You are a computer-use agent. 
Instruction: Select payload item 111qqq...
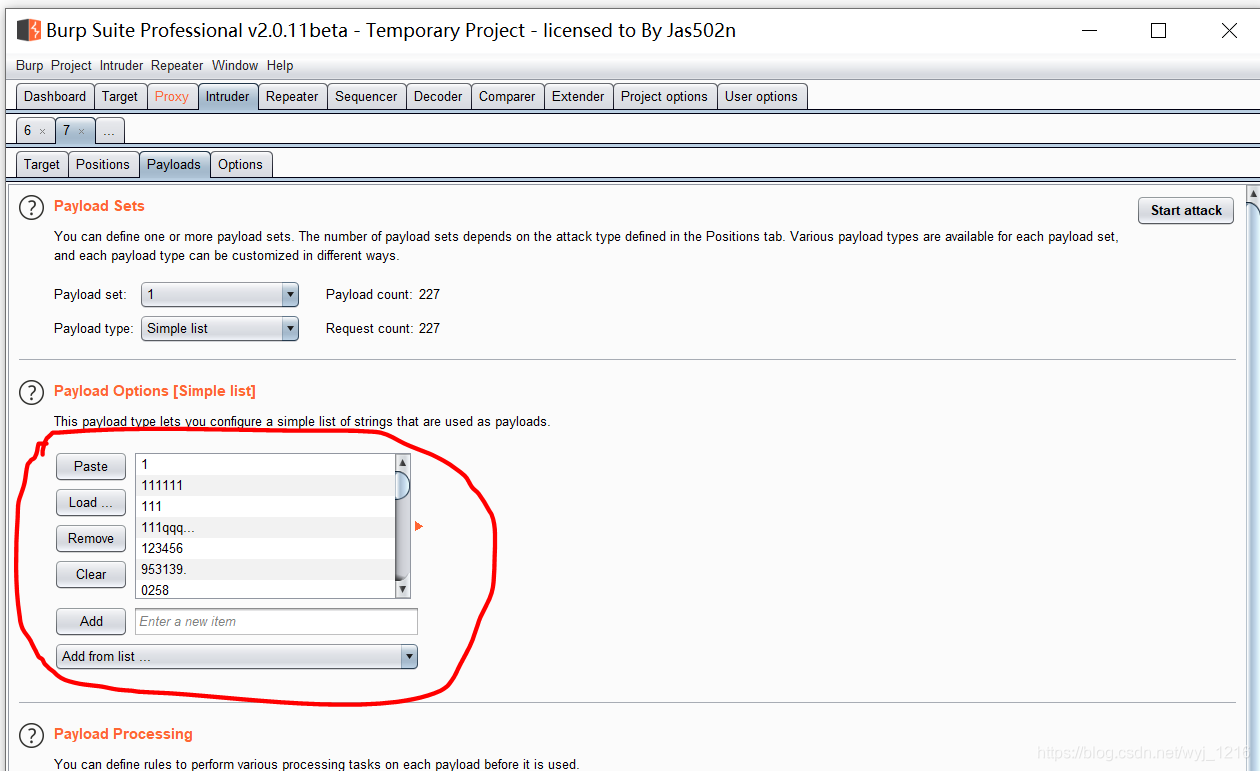click(266, 527)
